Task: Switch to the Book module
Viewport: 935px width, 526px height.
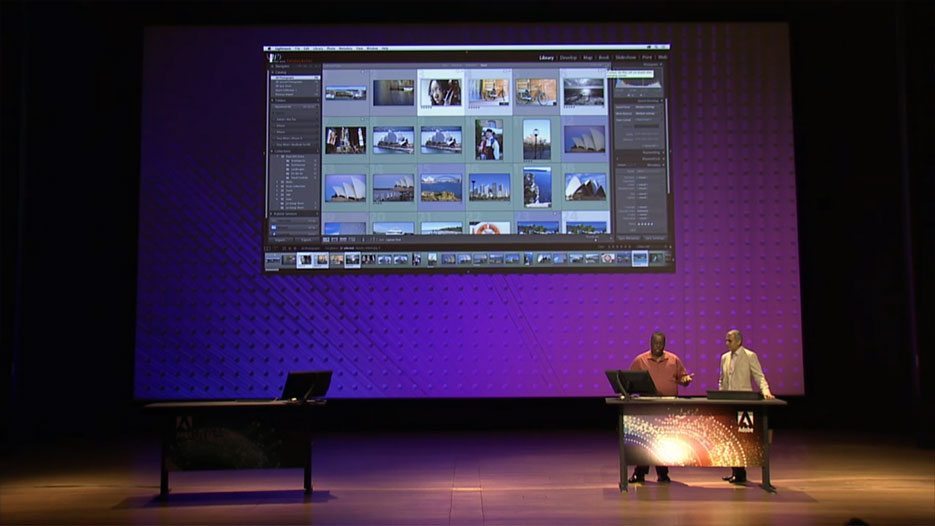Action: coord(604,58)
